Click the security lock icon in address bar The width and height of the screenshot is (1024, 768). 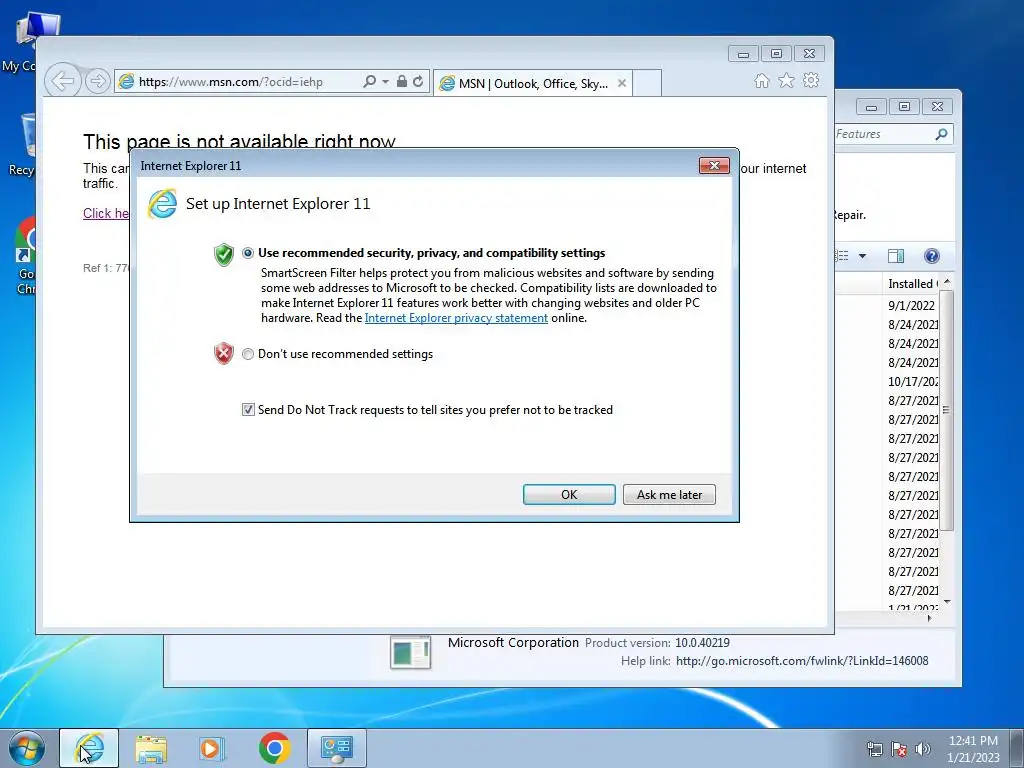tap(402, 82)
